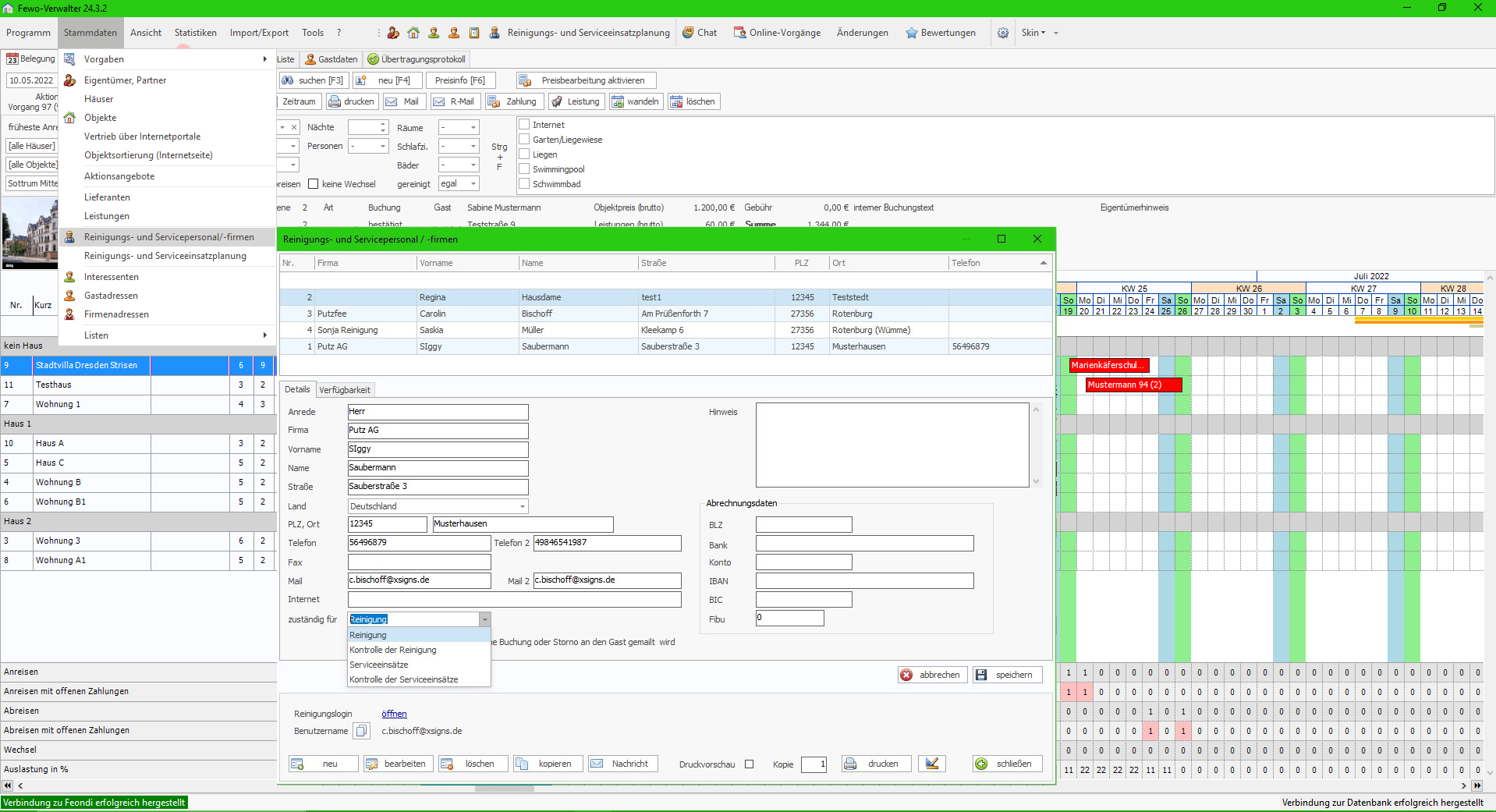Toggle the keine Wechsel checkbox
The width and height of the screenshot is (1496, 812).
click(314, 184)
